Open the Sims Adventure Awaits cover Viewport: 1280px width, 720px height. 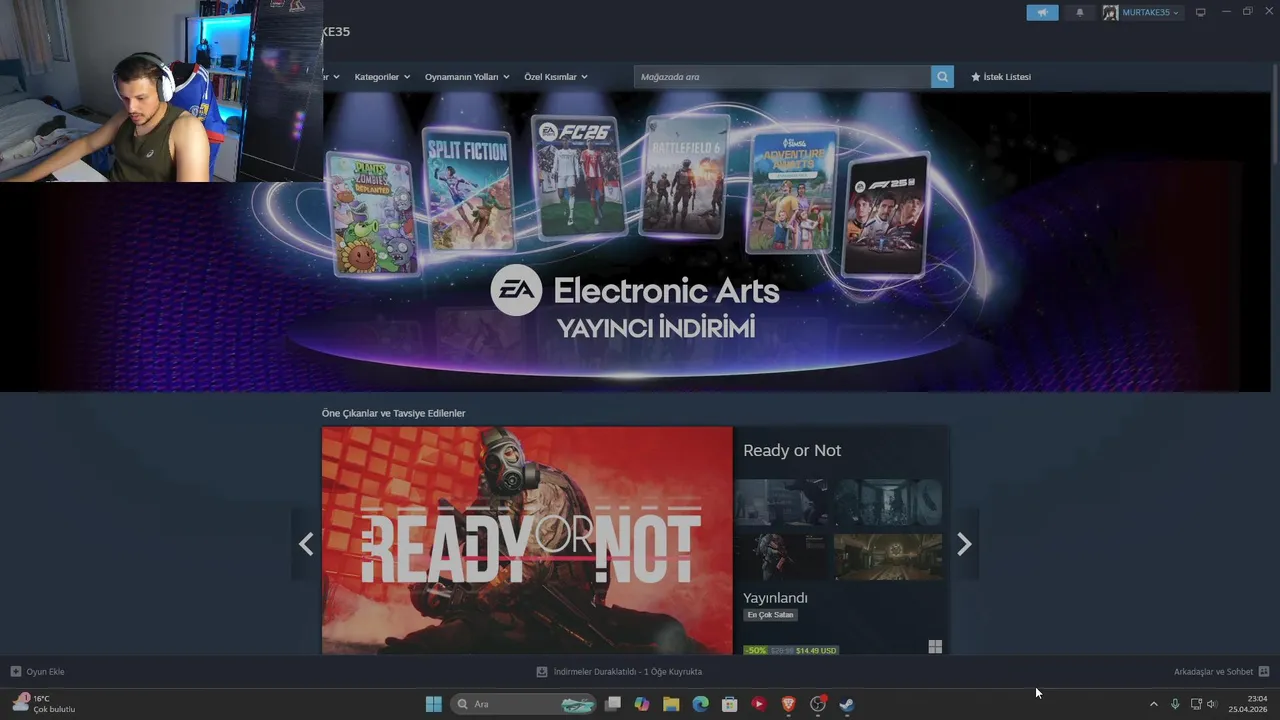coord(792,190)
